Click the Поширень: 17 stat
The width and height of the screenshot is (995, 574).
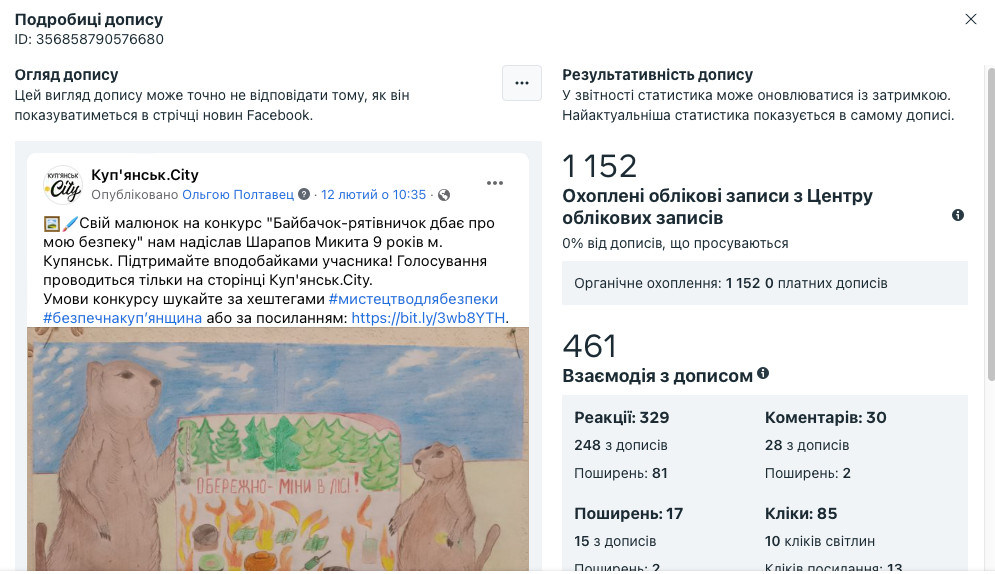(x=628, y=513)
